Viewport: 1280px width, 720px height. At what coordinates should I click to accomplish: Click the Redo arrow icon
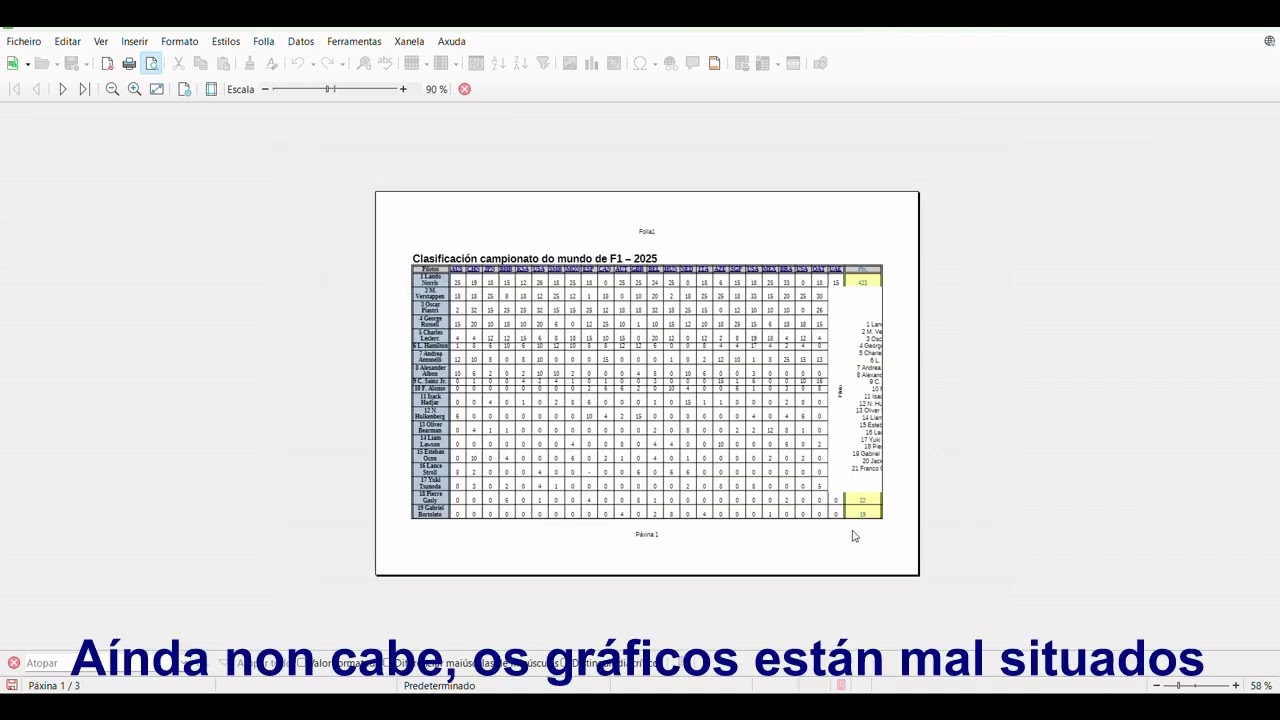327,64
